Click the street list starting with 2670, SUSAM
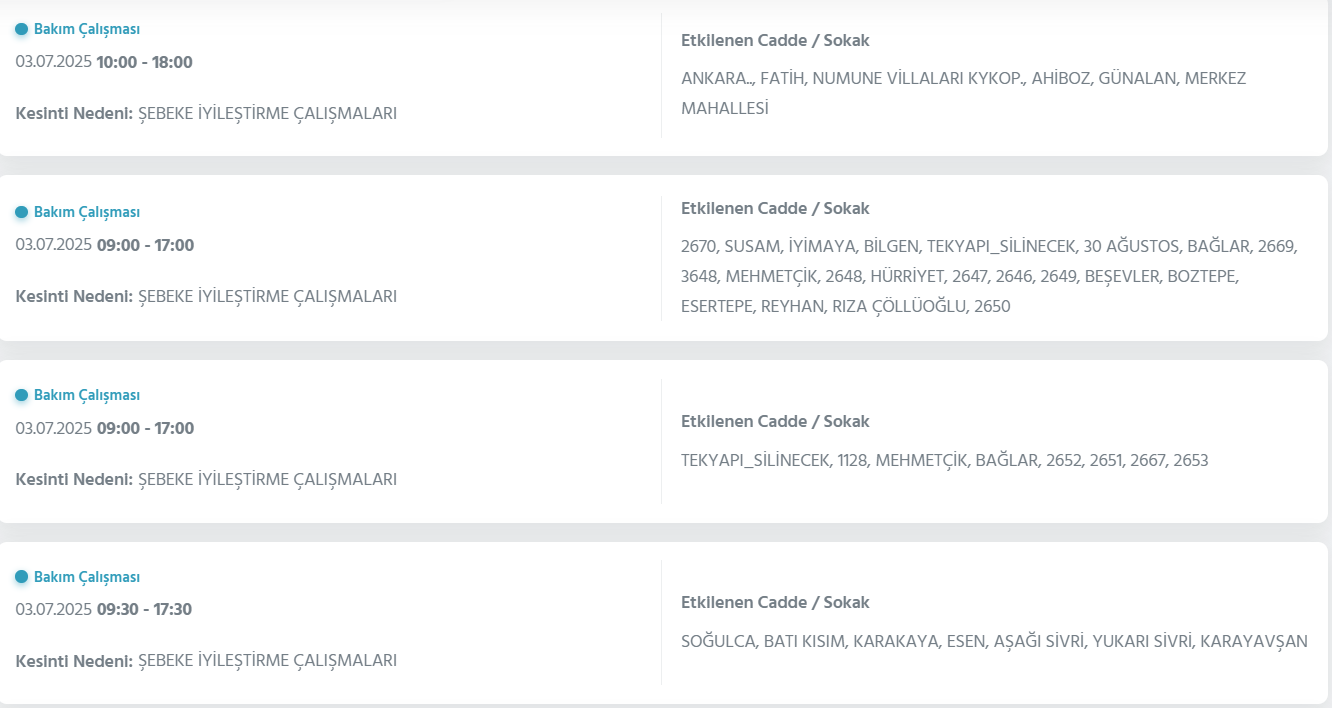 click(989, 276)
